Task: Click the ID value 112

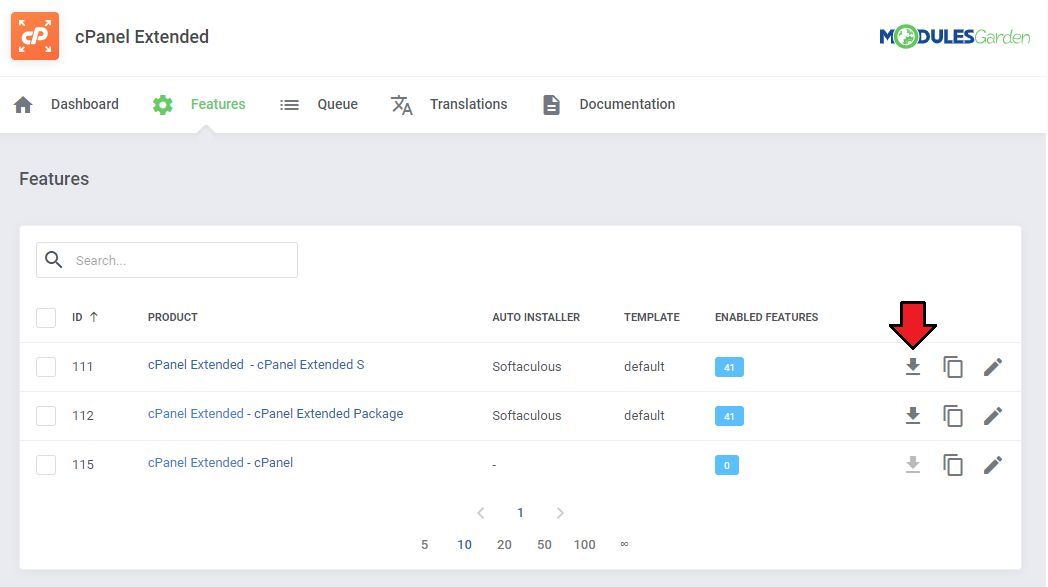Action: point(83,416)
